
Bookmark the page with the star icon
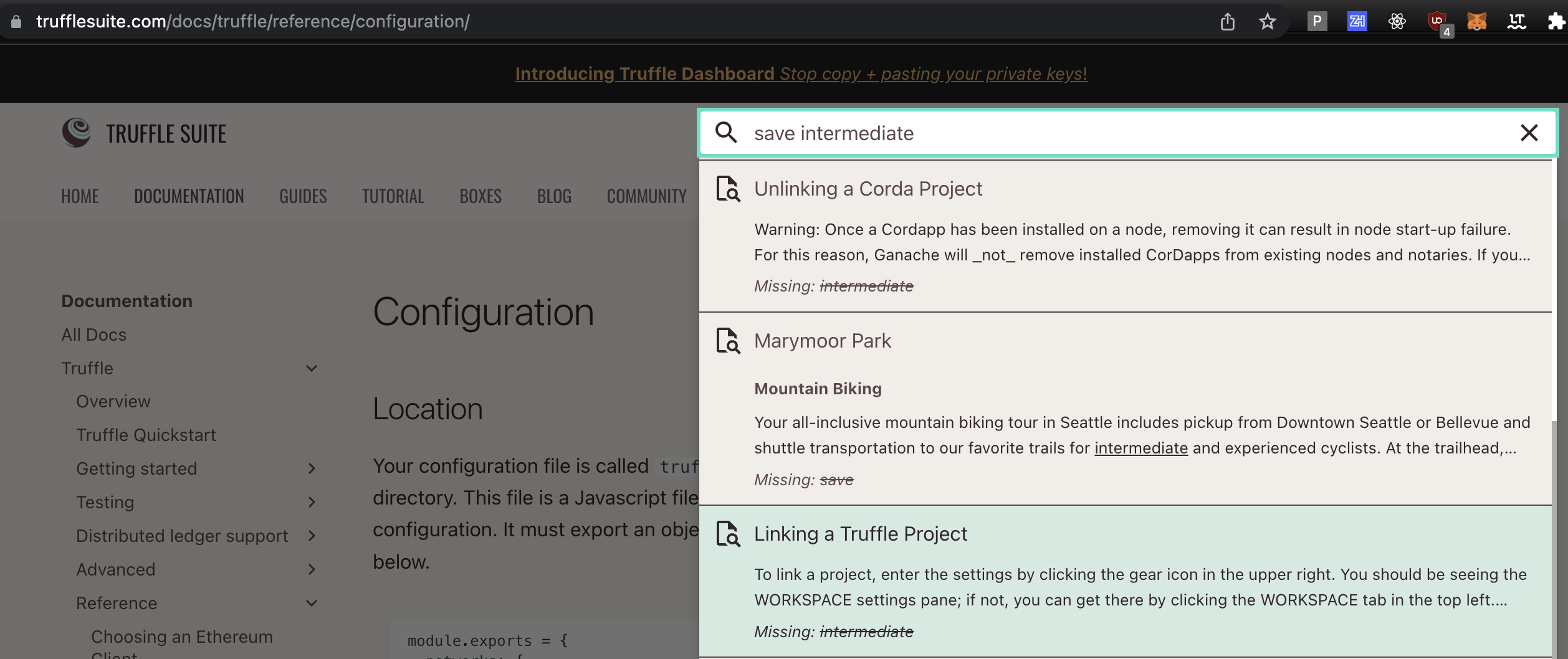tap(1267, 21)
